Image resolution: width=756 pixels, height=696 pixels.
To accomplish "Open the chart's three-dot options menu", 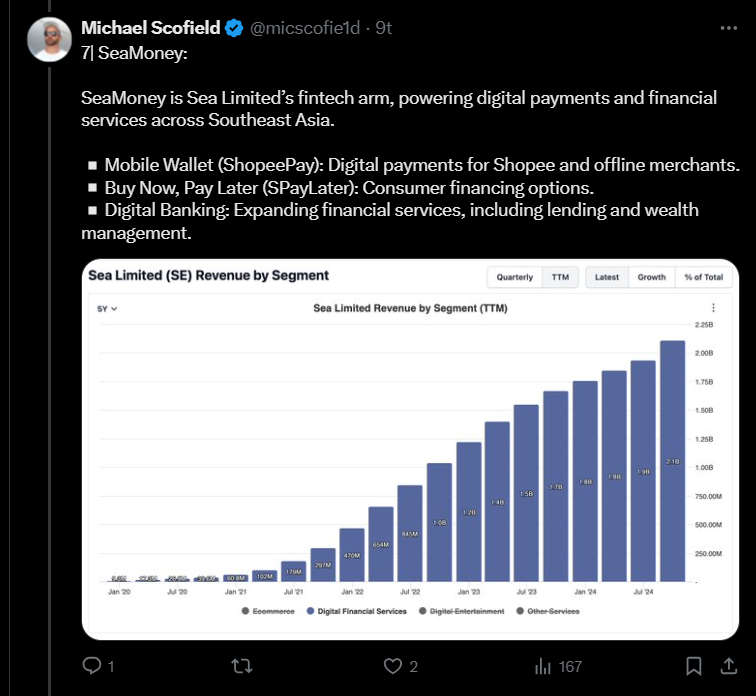I will (x=713, y=308).
